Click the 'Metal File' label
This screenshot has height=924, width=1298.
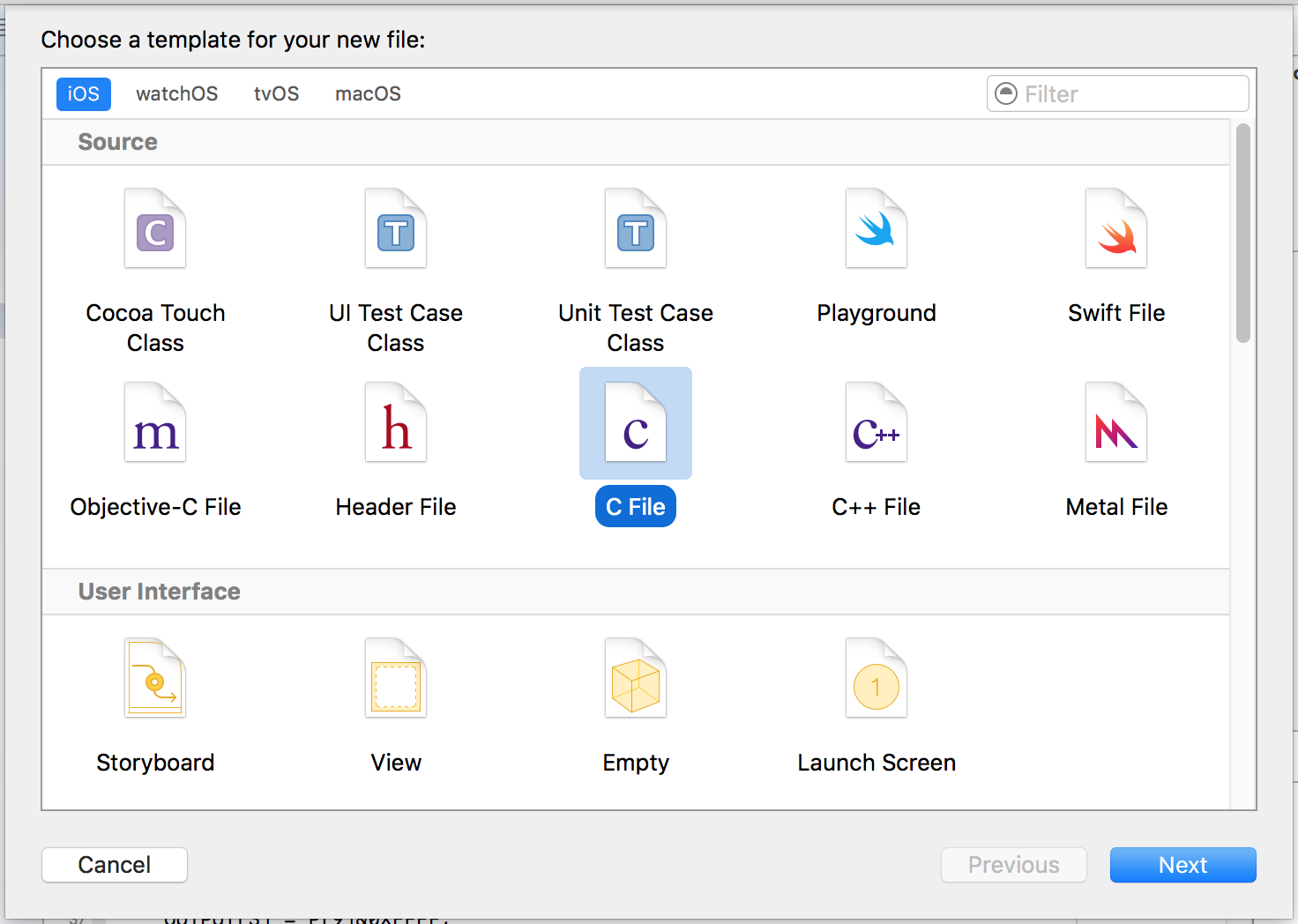coord(1116,507)
